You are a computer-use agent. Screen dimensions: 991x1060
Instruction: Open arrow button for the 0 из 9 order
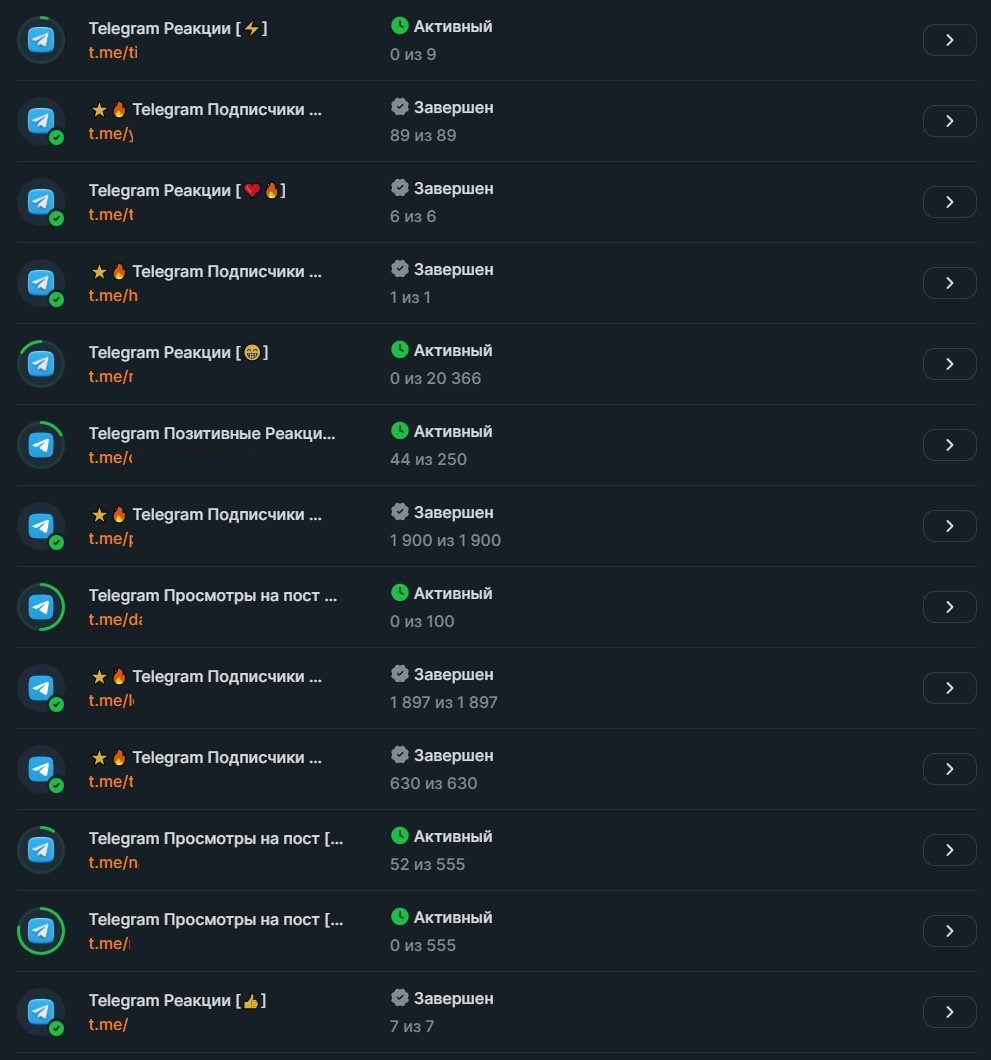[x=949, y=40]
